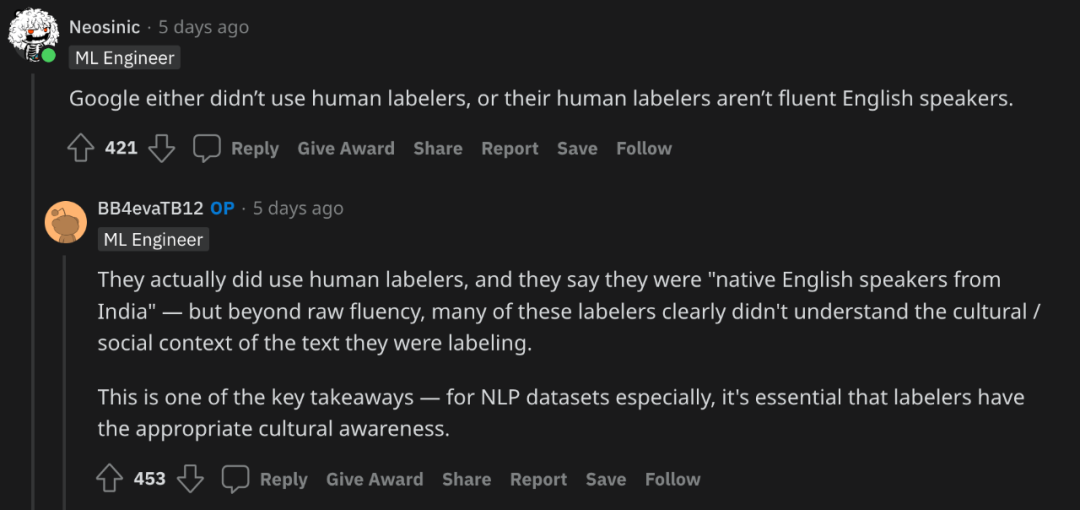Collapse the thread line under BB4evaTB12's reply

click(65, 382)
